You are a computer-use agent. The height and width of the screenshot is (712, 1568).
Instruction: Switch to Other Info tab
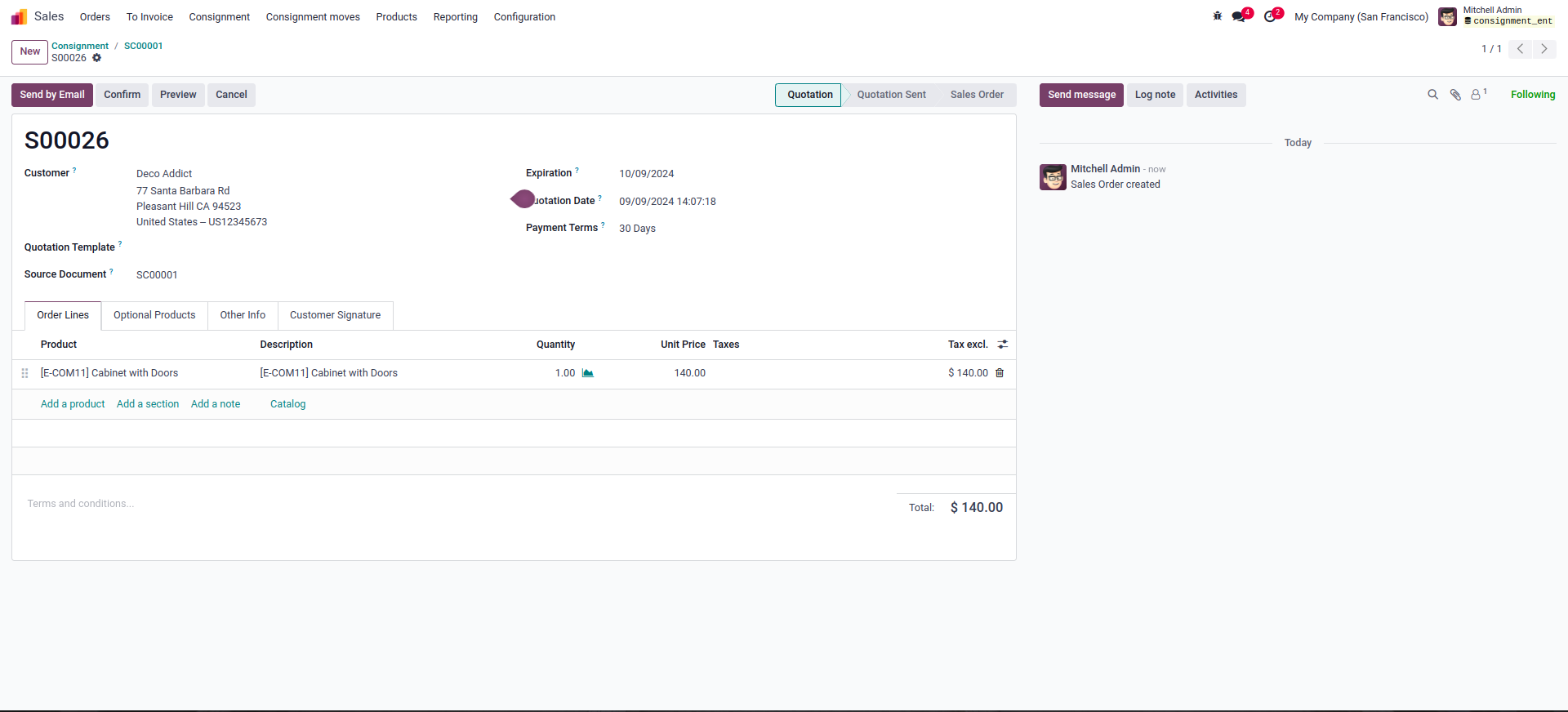click(x=243, y=315)
